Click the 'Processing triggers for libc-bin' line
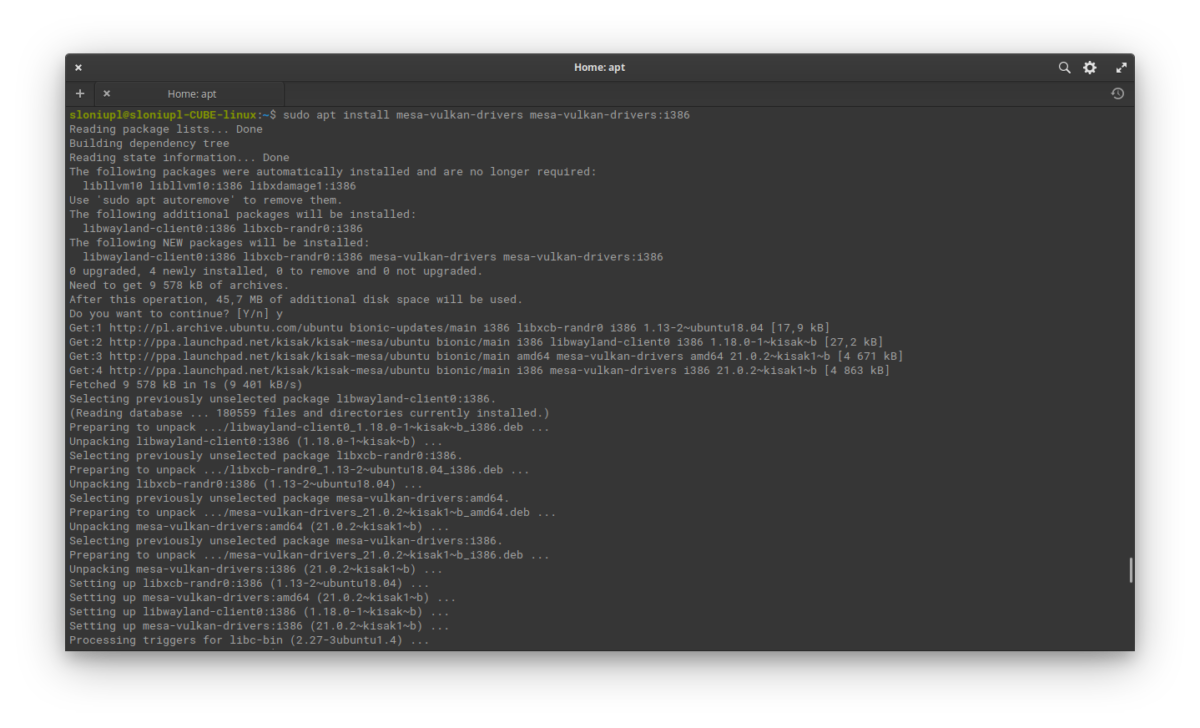Screen dimensions: 1200x728 pyautogui.click(x=249, y=640)
